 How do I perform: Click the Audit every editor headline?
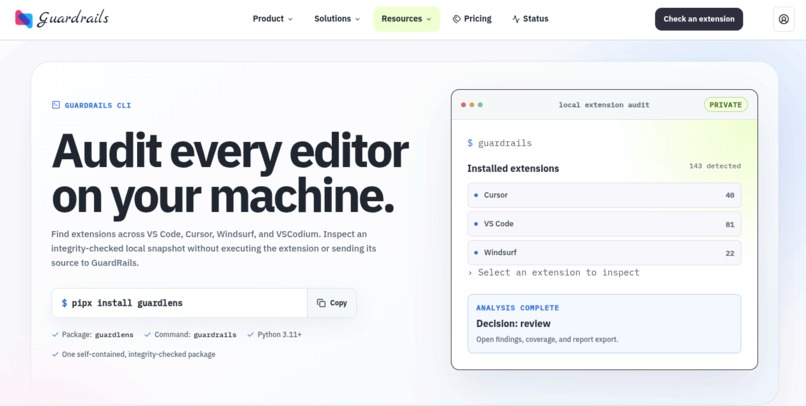(x=230, y=174)
